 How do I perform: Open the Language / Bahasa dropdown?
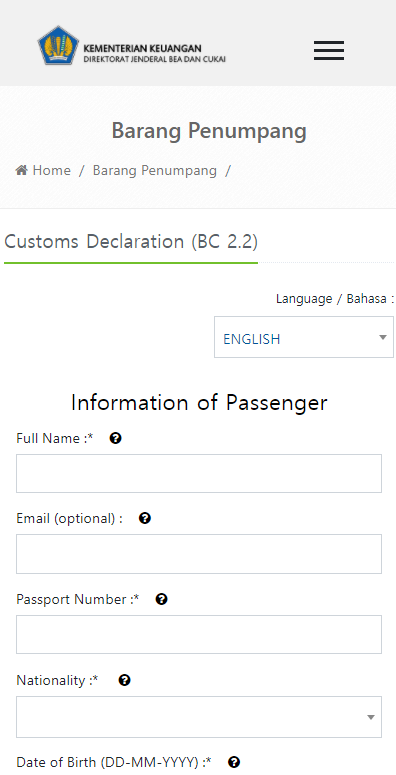coord(304,337)
